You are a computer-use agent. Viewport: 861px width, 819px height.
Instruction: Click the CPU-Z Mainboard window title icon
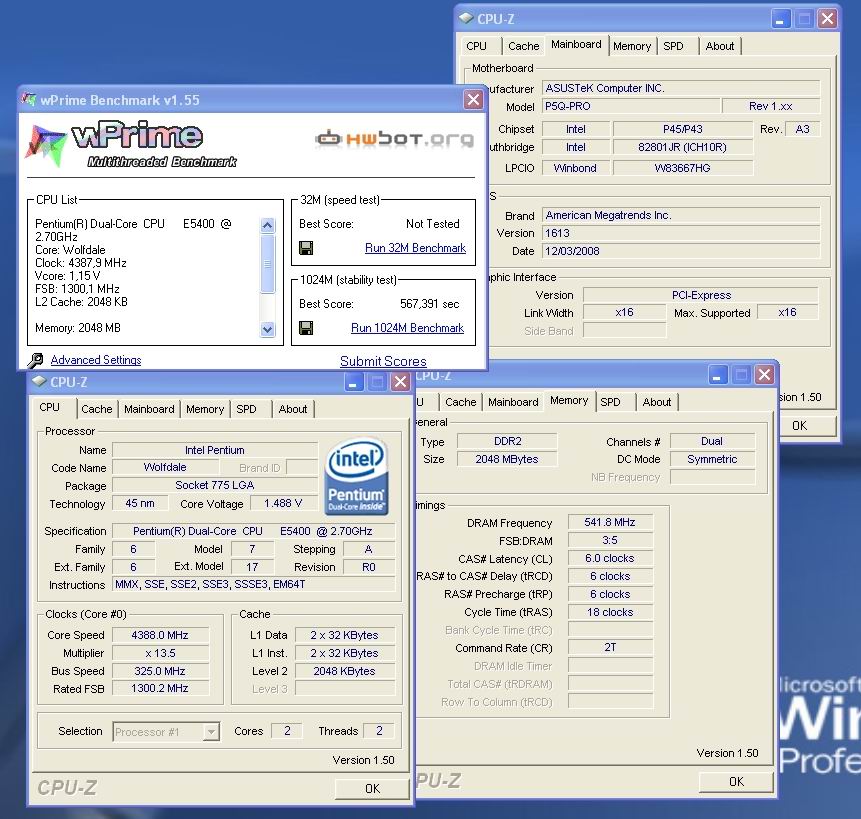[466, 18]
